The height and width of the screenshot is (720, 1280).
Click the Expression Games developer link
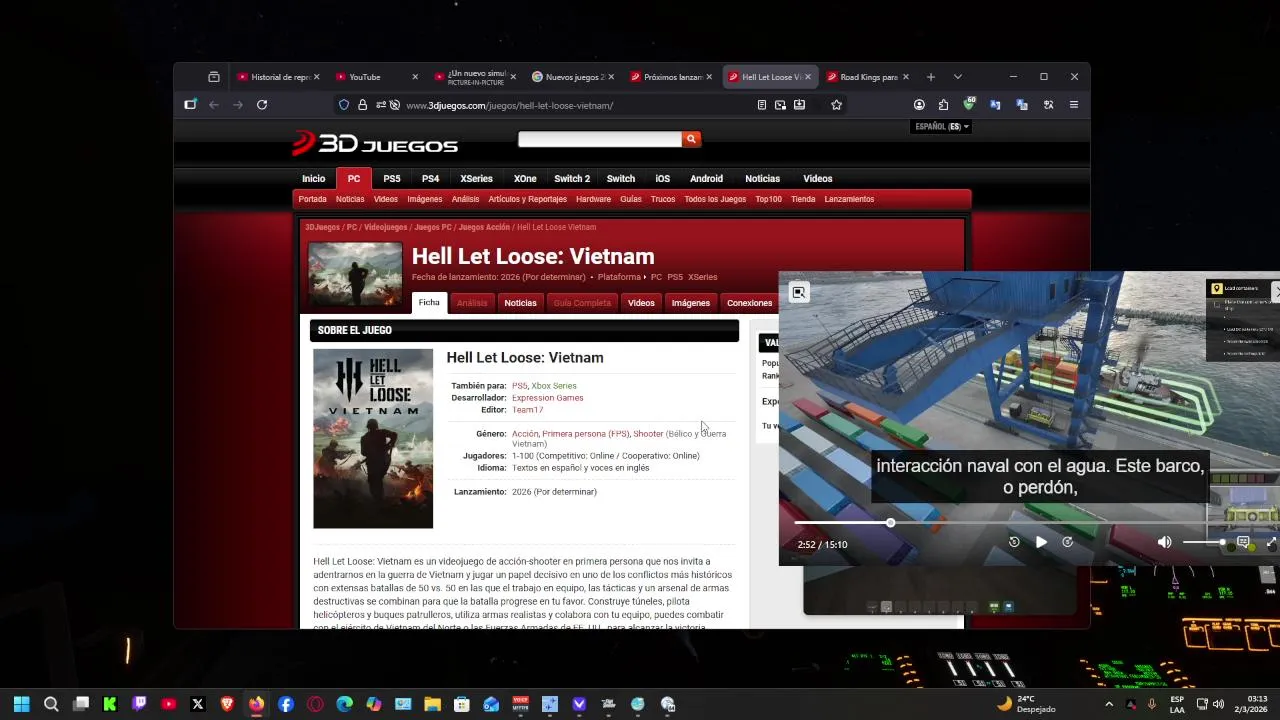pyautogui.click(x=547, y=398)
